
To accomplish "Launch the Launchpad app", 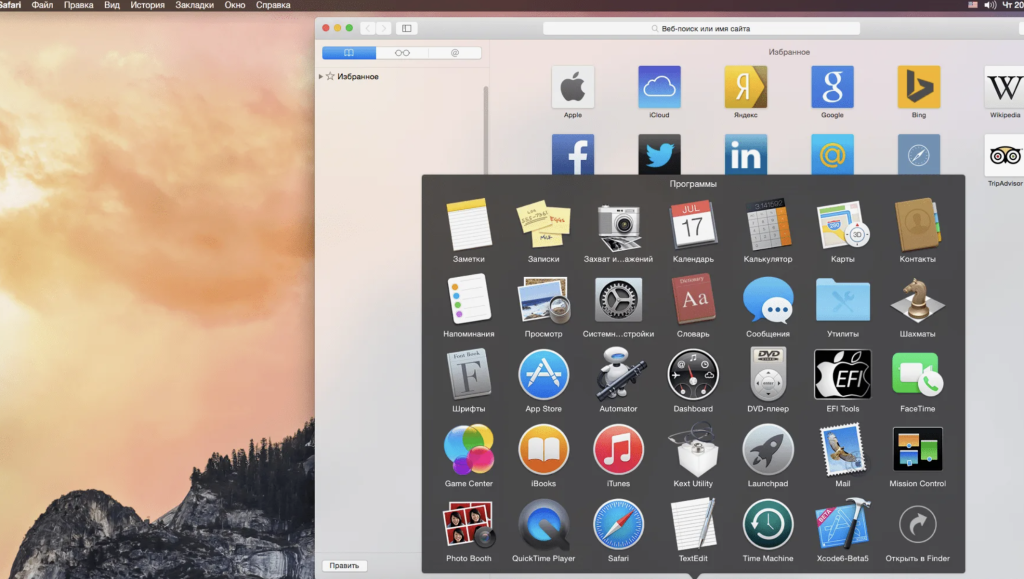I will 768,449.
